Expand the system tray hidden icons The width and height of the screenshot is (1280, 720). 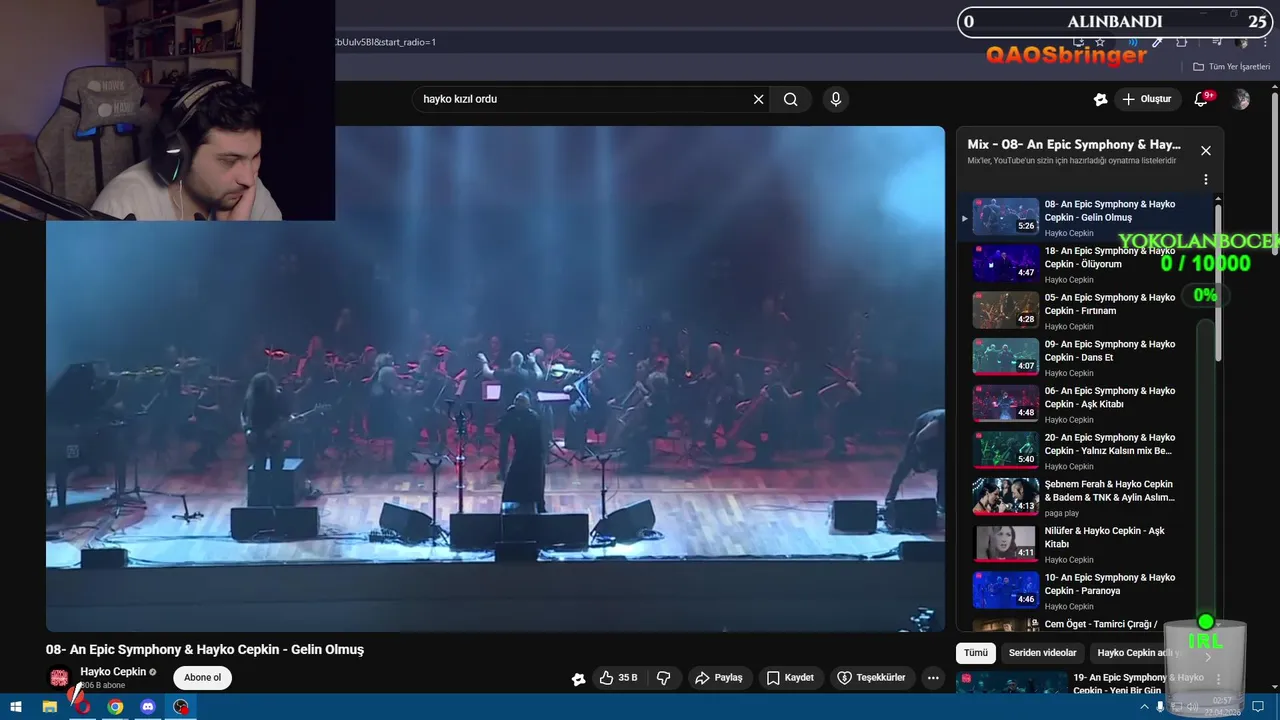click(x=1145, y=707)
